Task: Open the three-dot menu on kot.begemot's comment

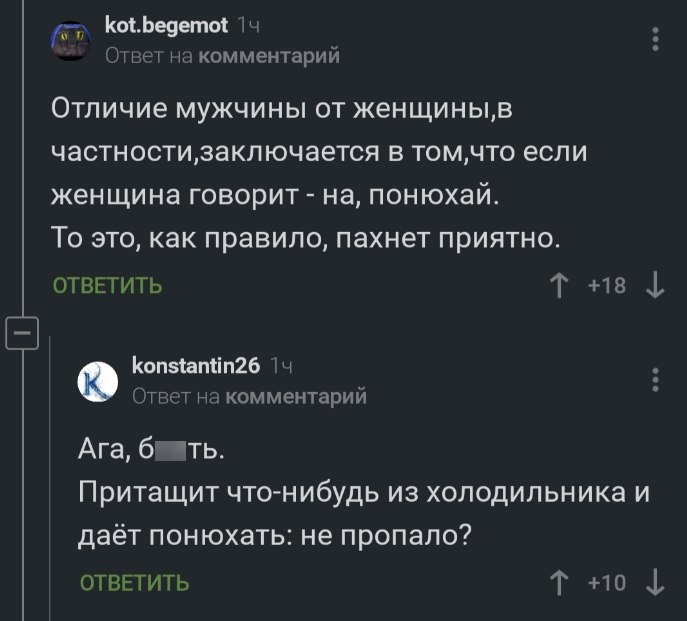Action: (x=655, y=39)
